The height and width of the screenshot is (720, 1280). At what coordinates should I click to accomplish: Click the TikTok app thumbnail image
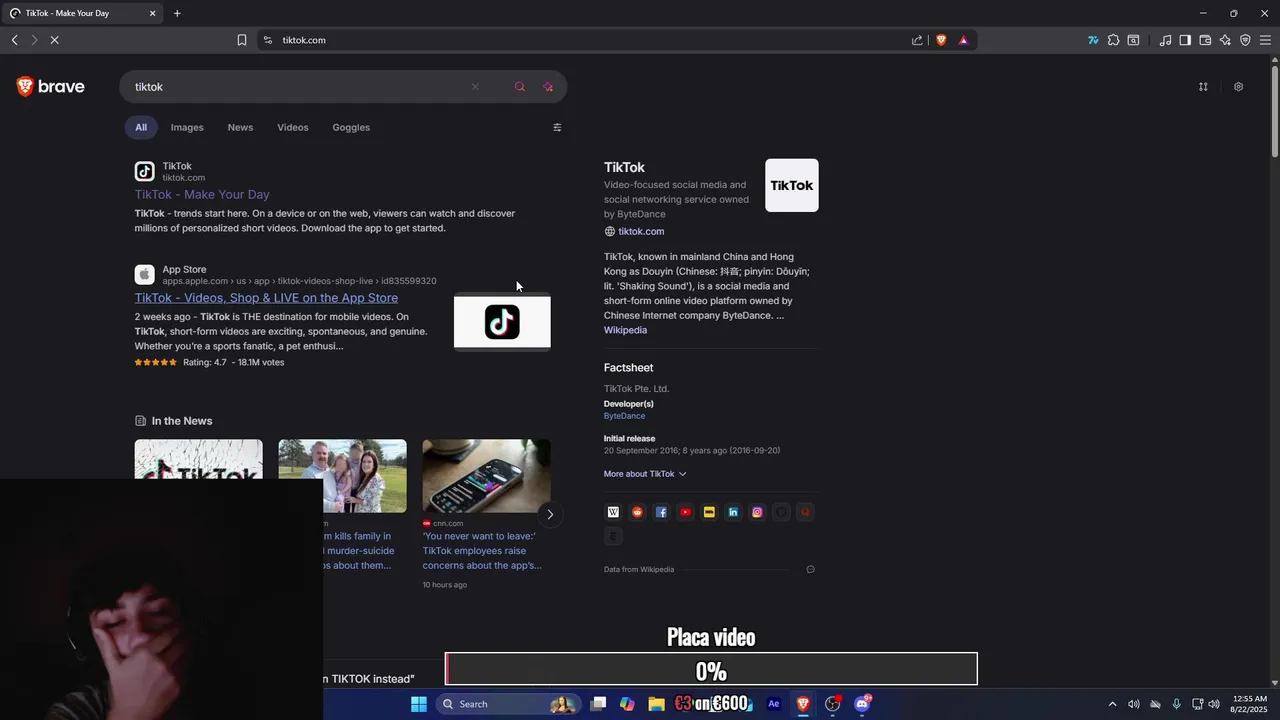[x=502, y=322]
